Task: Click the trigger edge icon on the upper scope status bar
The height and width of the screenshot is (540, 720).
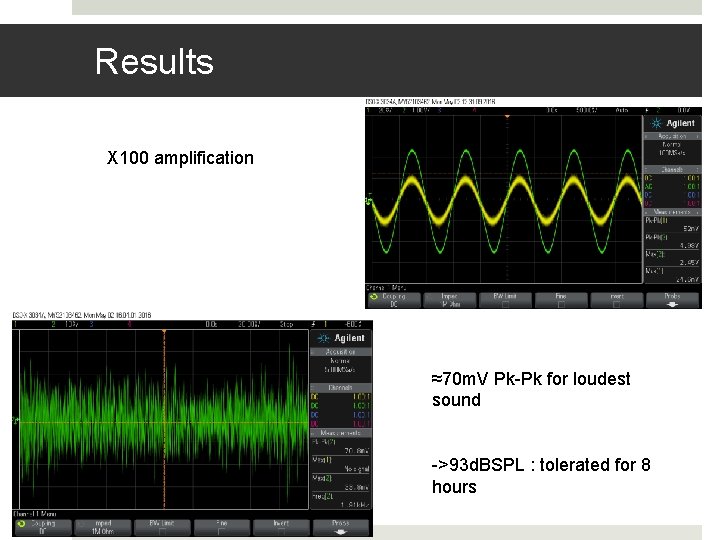Action: tap(647, 110)
